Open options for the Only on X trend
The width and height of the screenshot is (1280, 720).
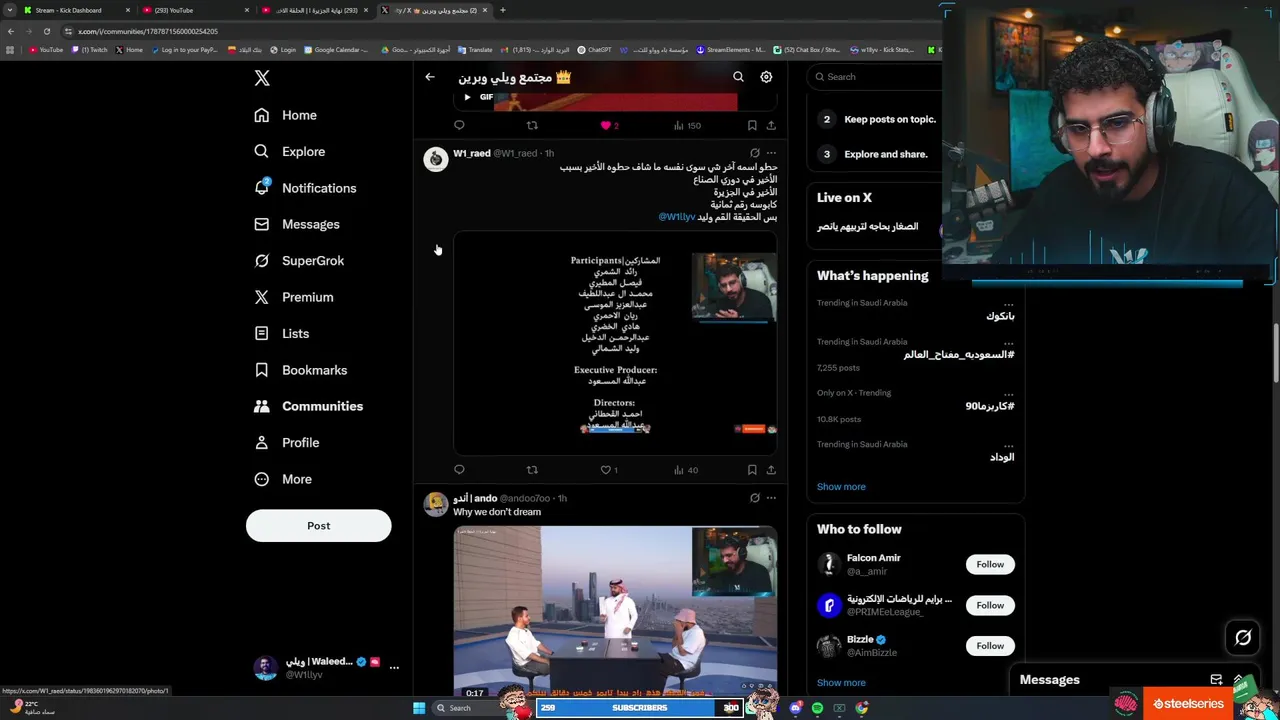point(1008,393)
